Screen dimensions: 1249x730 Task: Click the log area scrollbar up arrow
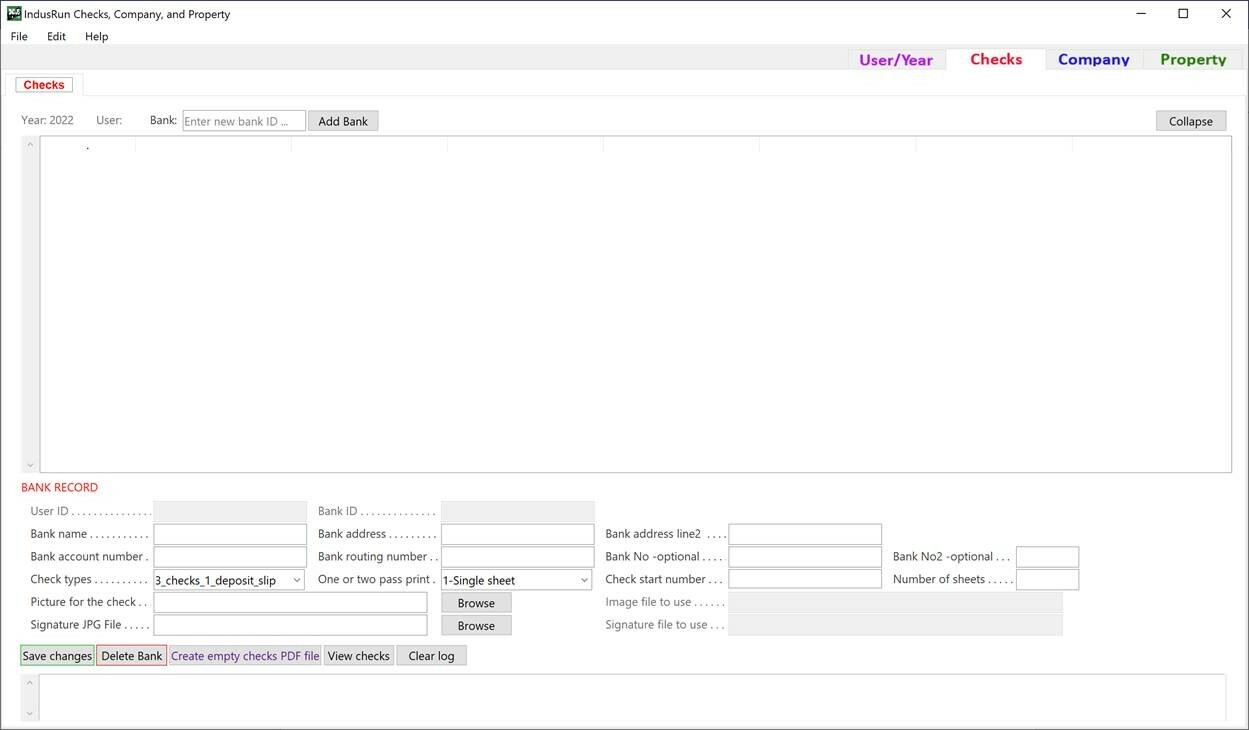(30, 683)
